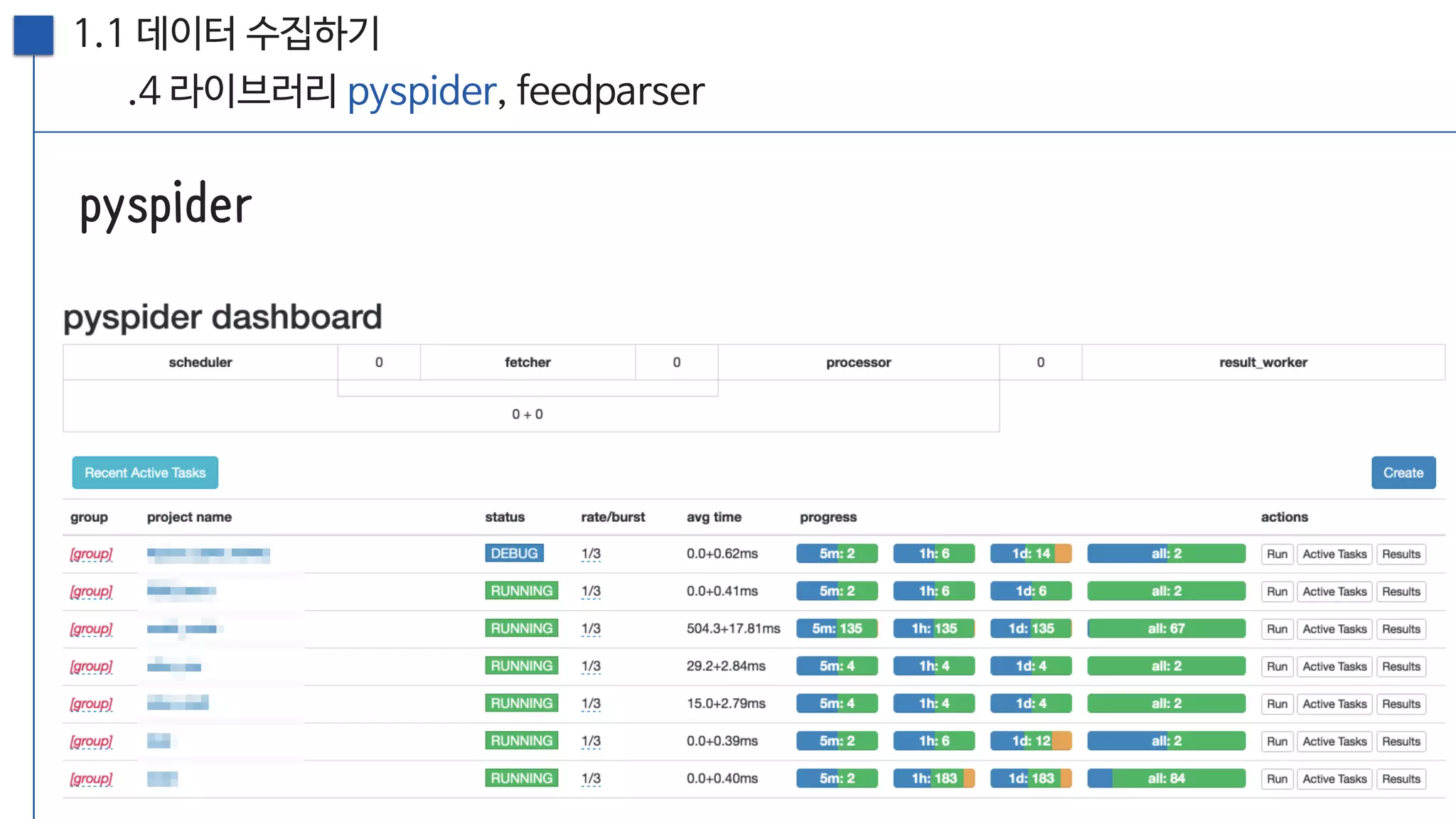The height and width of the screenshot is (819, 1456).
Task: Click [group] link in the last row
Action: (x=91, y=778)
